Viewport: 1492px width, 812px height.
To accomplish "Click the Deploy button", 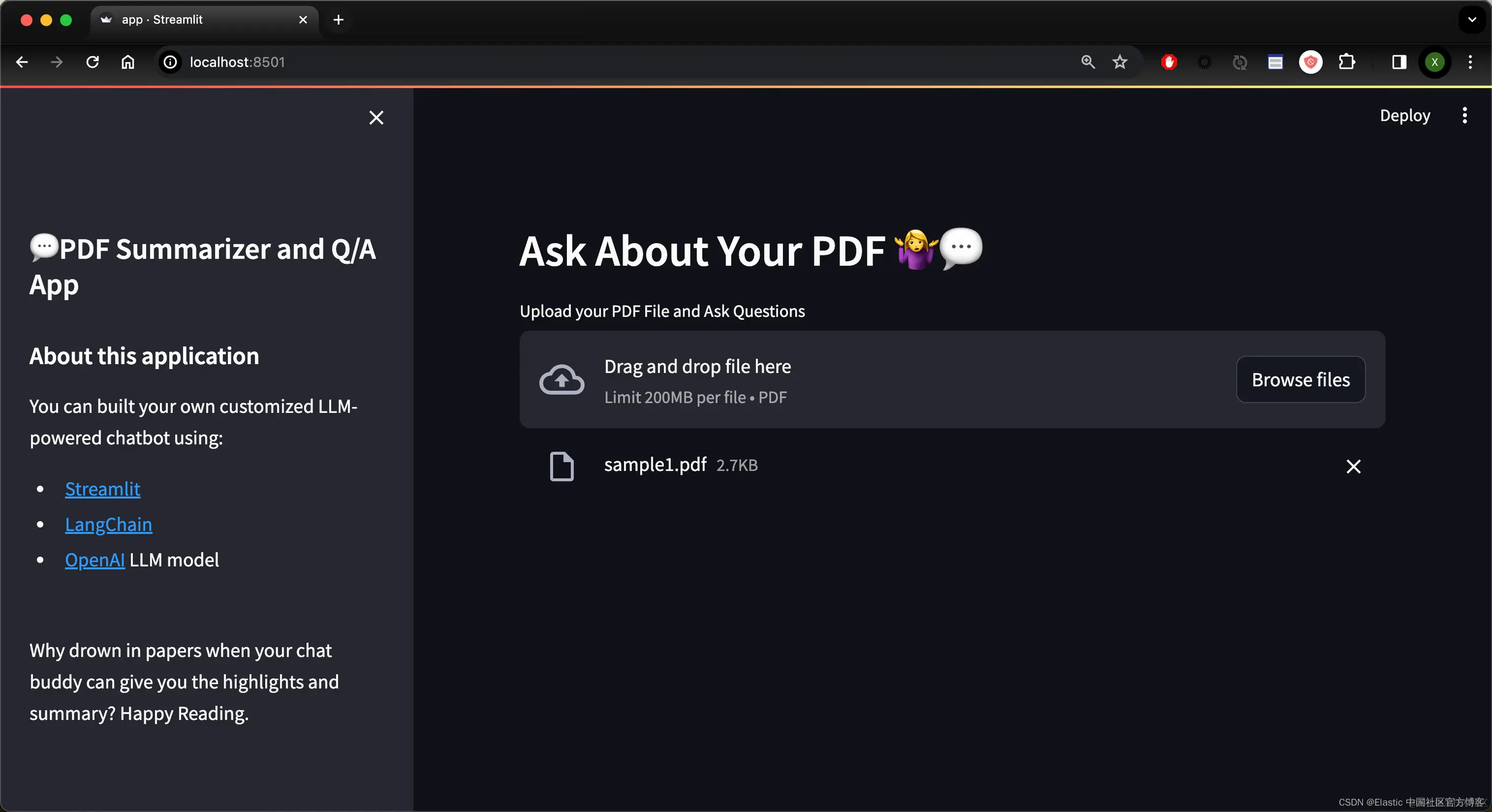I will click(1405, 115).
